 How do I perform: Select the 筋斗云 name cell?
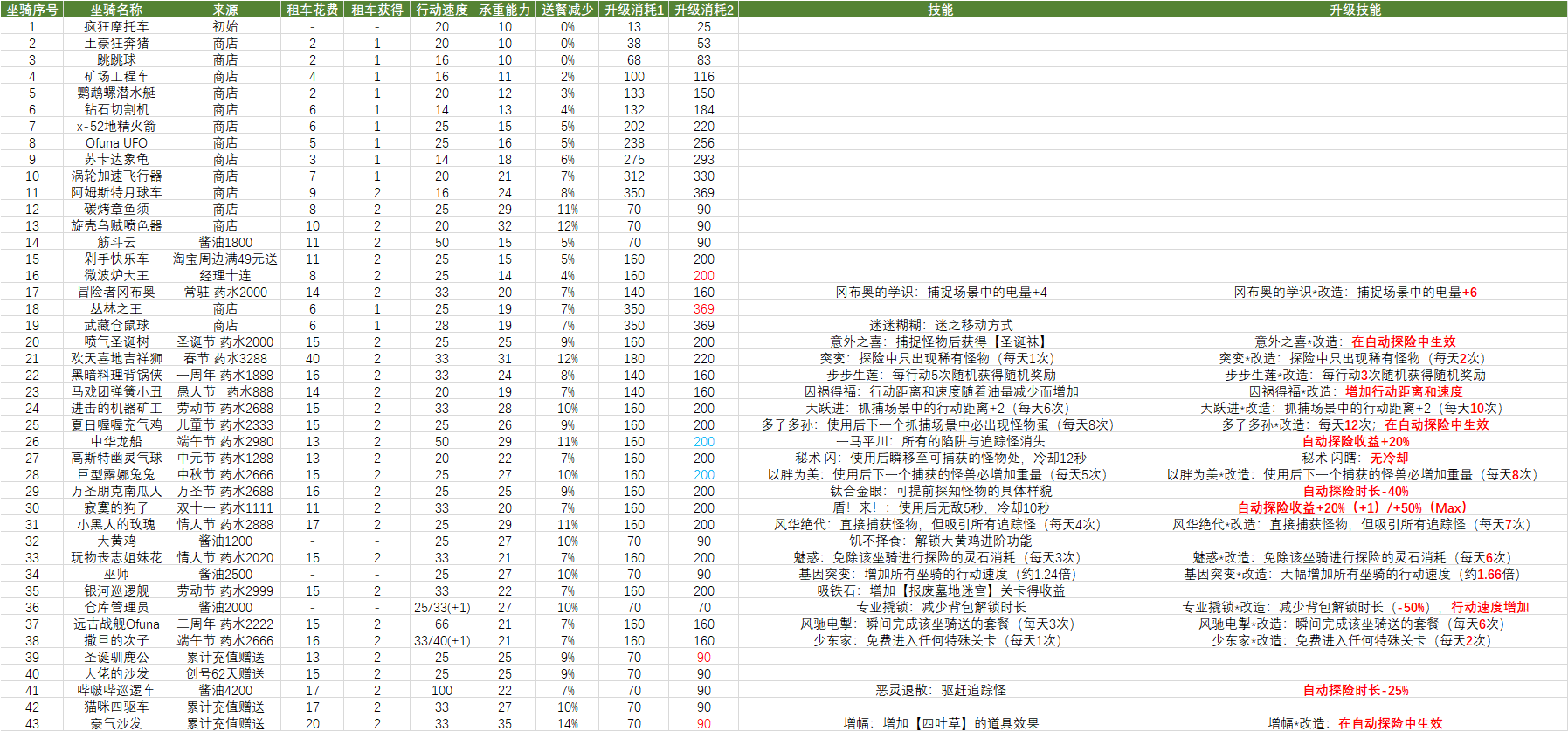tap(116, 242)
